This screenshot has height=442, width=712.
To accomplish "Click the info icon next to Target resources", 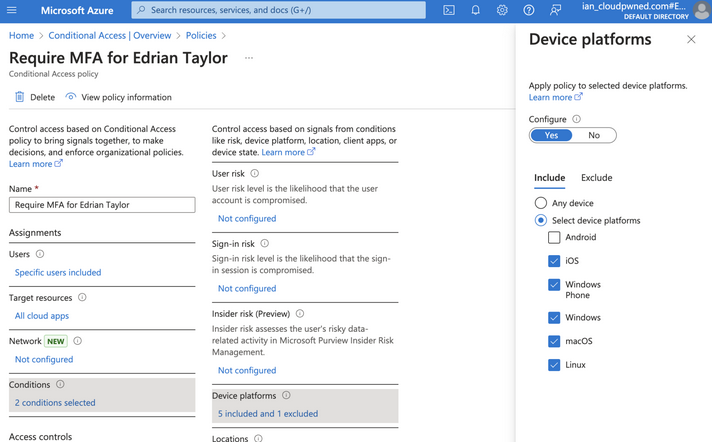I will 82,297.
